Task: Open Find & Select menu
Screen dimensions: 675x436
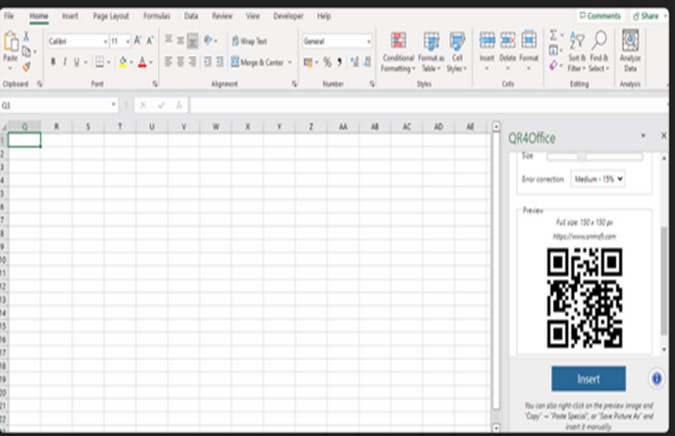Action: pos(599,51)
